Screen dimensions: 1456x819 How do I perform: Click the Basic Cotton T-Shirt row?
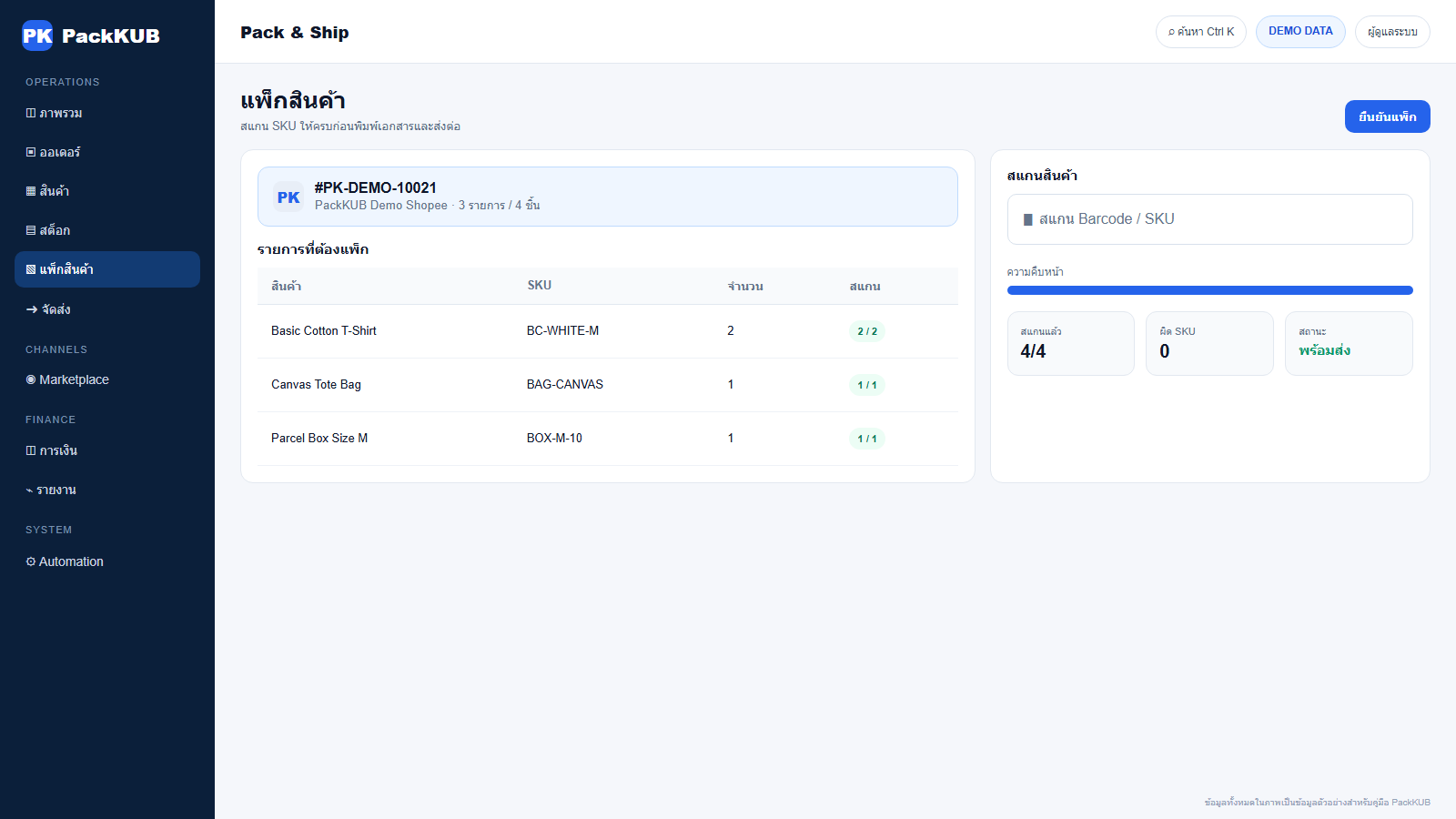coord(608,331)
